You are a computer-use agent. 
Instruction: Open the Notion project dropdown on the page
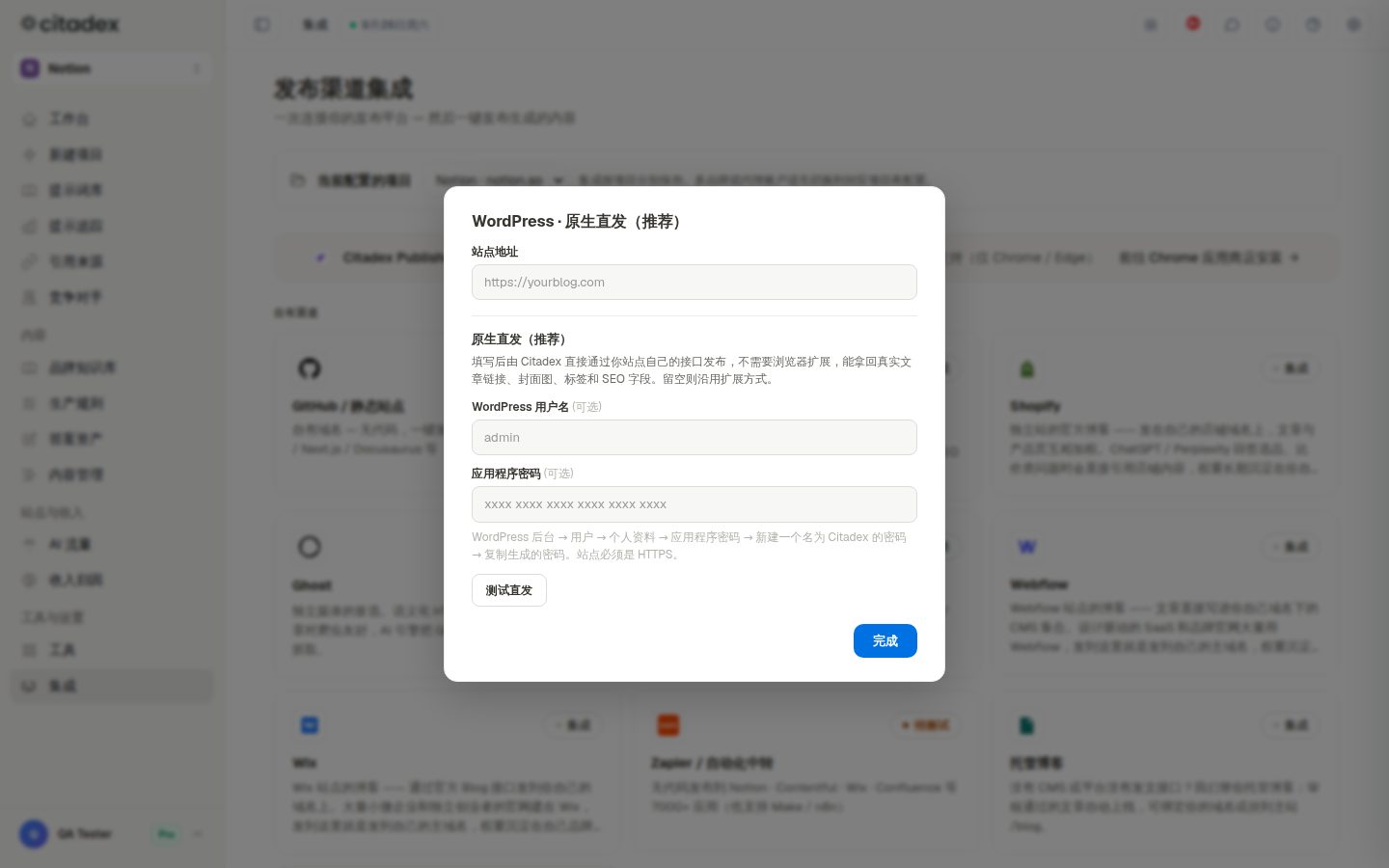pos(499,180)
